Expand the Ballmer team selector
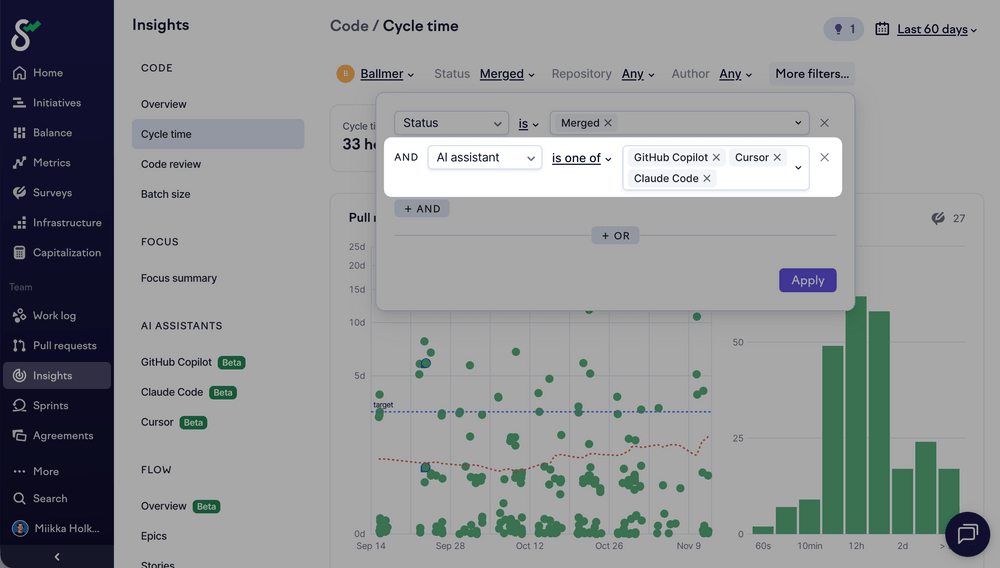This screenshot has height=568, width=1000. pyautogui.click(x=386, y=74)
